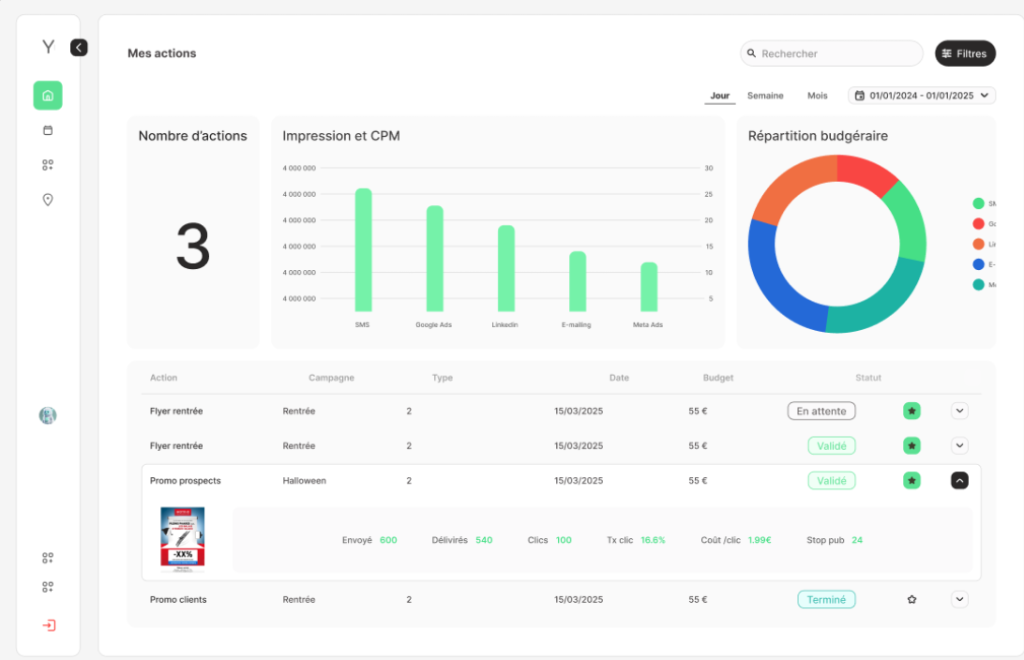Toggle star on En attente row
This screenshot has height=660, width=1024.
(x=911, y=410)
